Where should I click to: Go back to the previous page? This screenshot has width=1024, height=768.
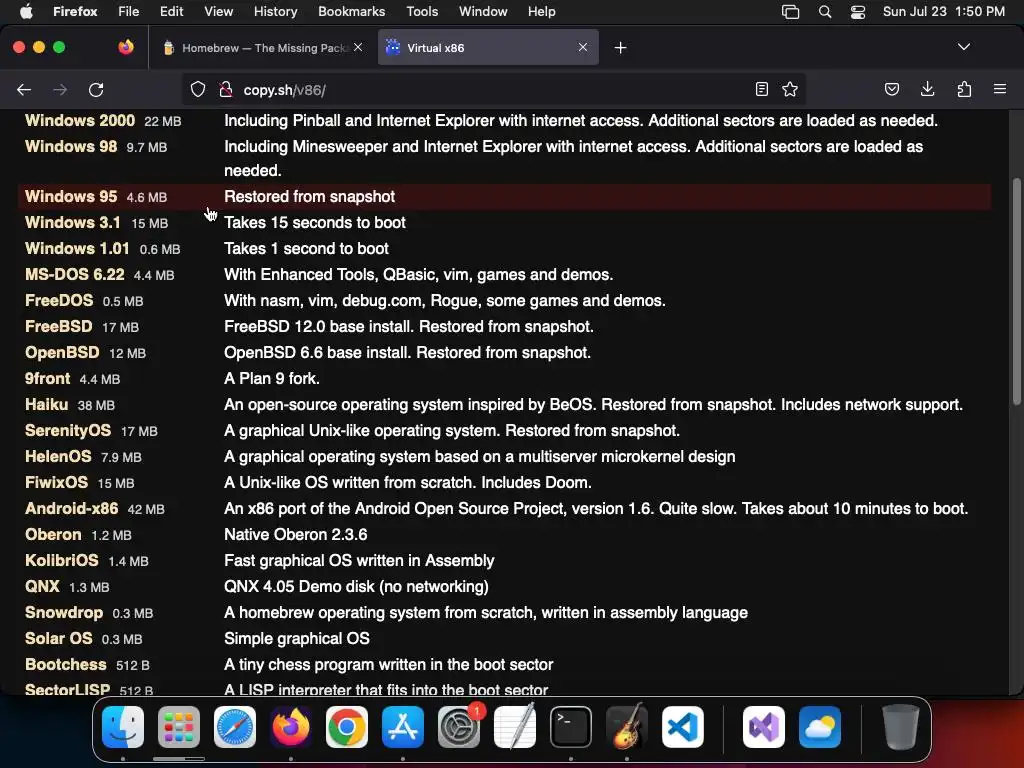coord(24,89)
